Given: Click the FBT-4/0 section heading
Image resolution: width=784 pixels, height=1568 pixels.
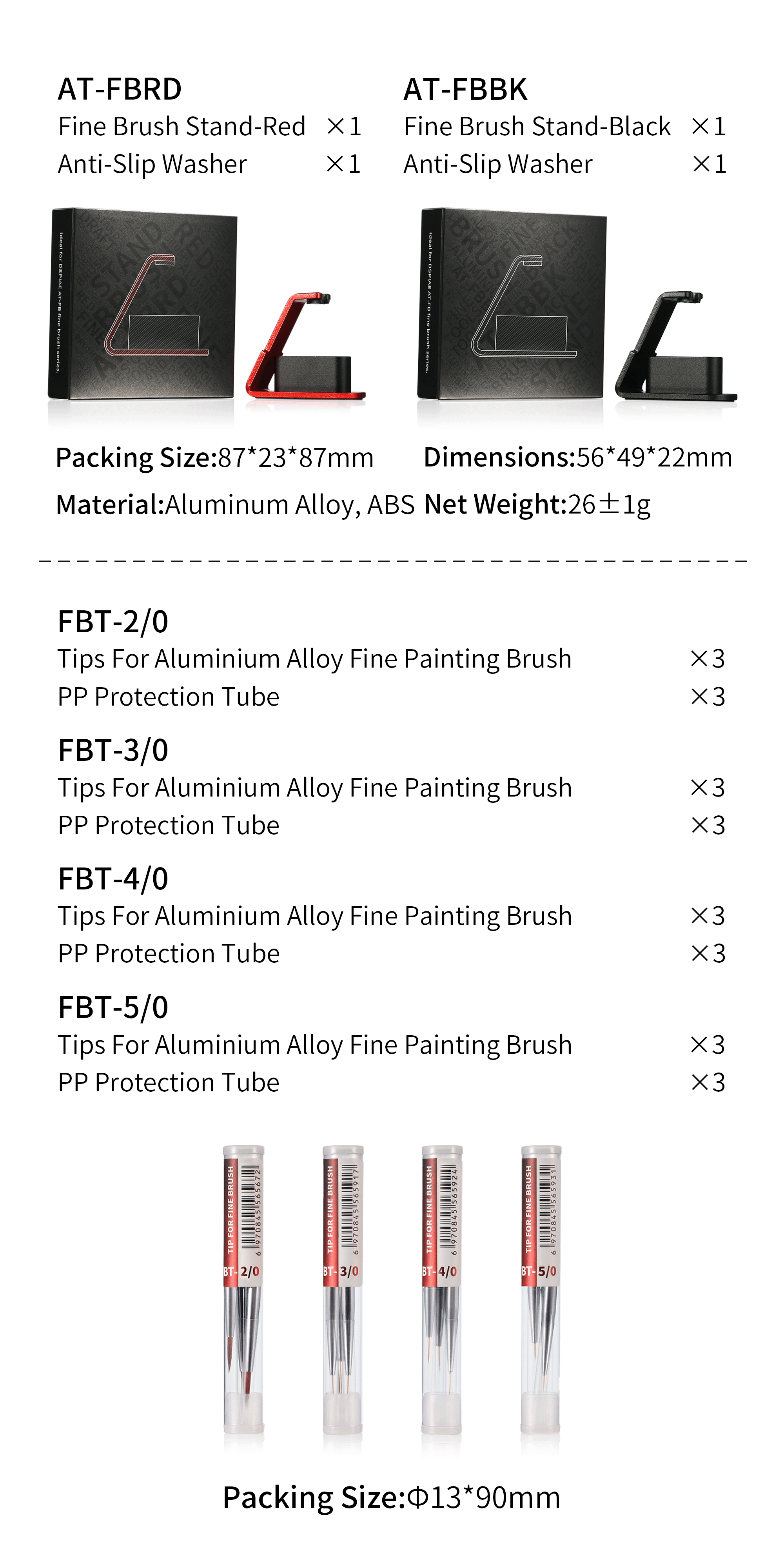Looking at the screenshot, I should pyautogui.click(x=113, y=879).
